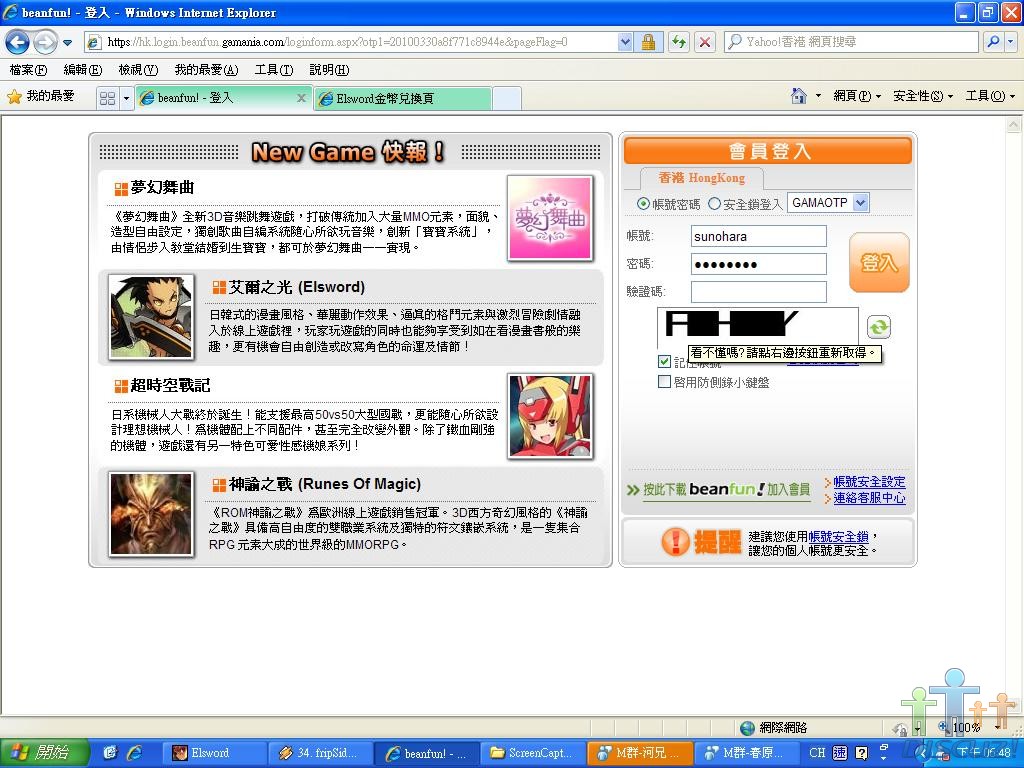Open the 工具(O) toolbar dropdown
The width and height of the screenshot is (1024, 768).
pyautogui.click(x=990, y=96)
